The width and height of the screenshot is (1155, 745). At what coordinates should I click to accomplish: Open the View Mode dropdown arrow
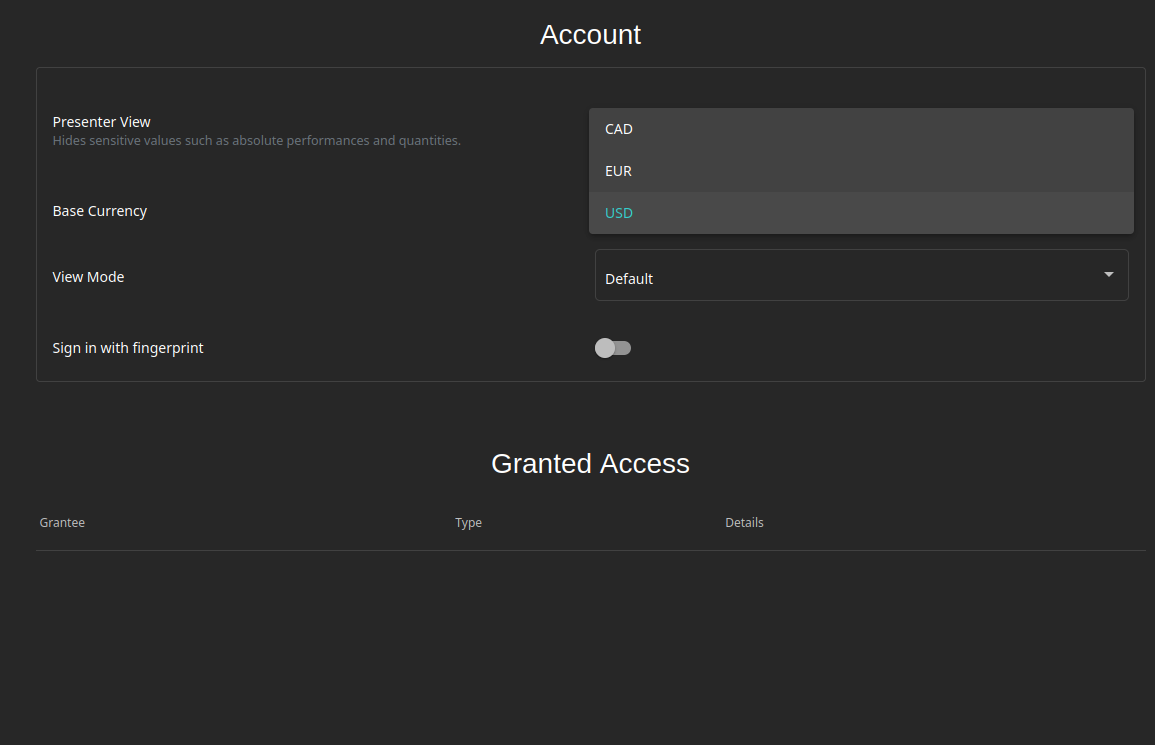(1108, 274)
